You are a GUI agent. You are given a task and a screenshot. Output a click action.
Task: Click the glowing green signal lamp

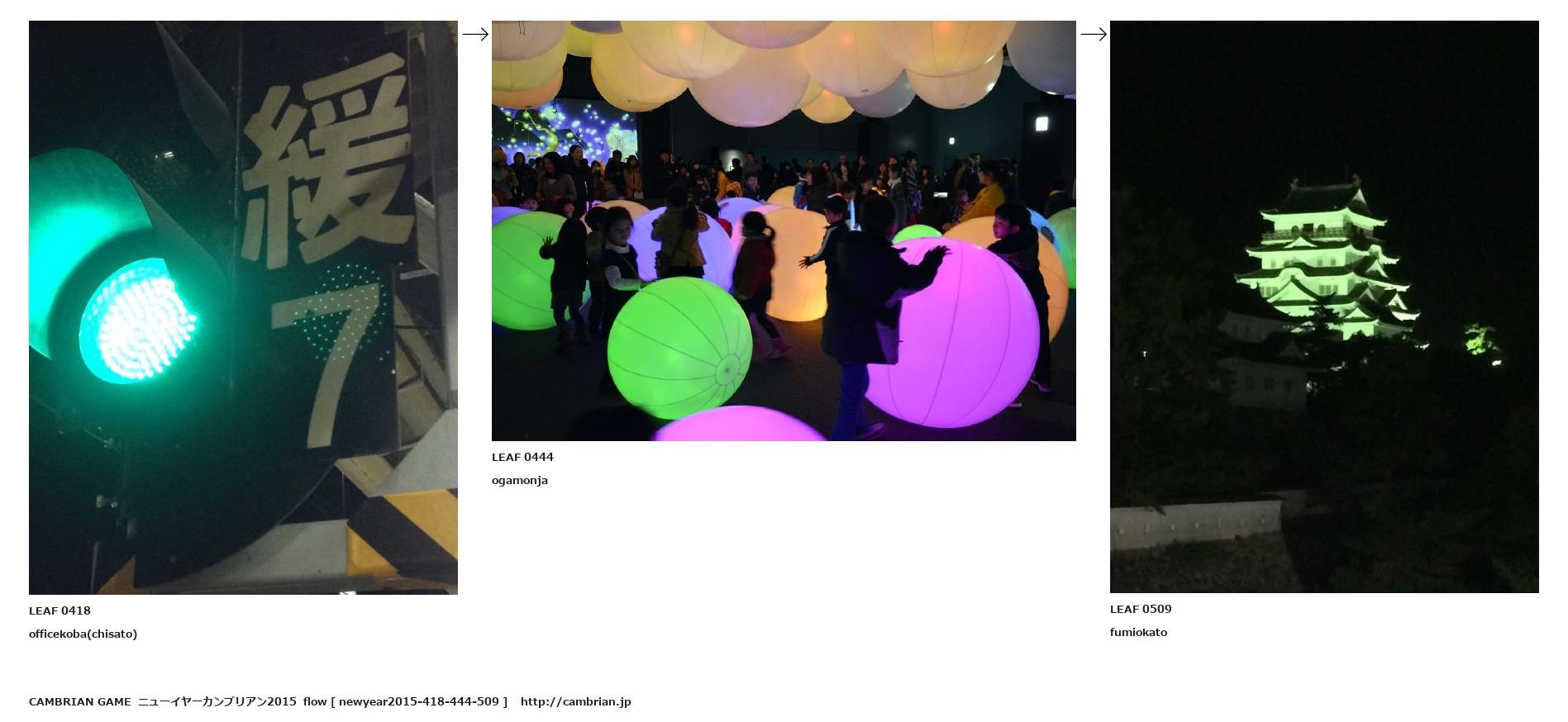click(136, 321)
